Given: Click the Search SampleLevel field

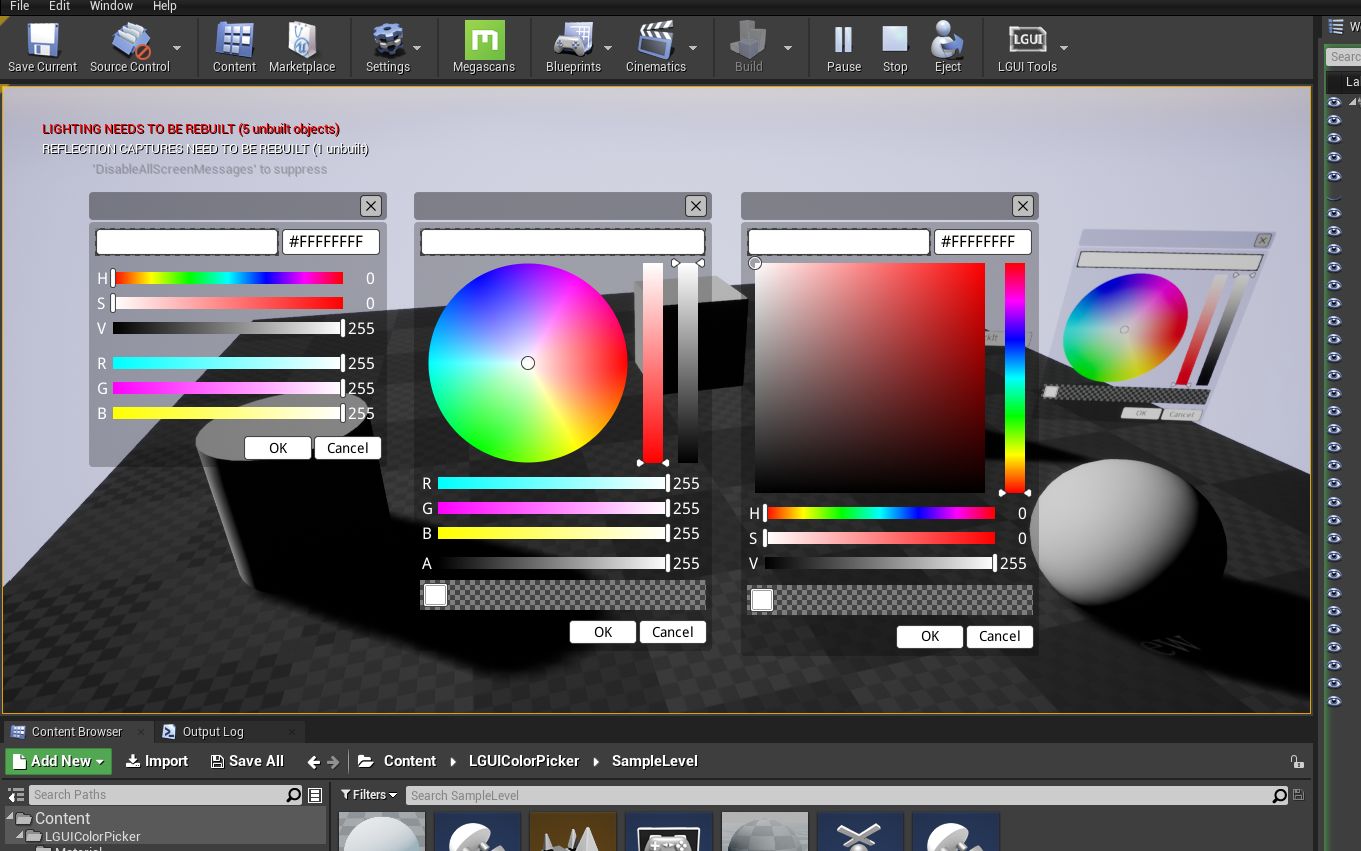Looking at the screenshot, I should [x=847, y=795].
